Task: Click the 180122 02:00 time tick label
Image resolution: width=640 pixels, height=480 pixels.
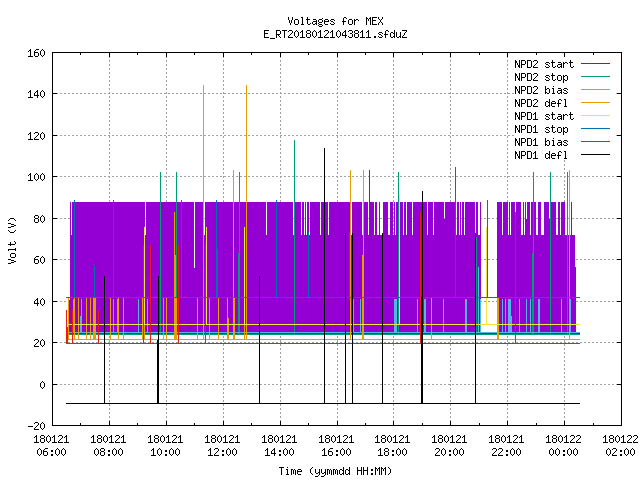Action: [x=620, y=446]
